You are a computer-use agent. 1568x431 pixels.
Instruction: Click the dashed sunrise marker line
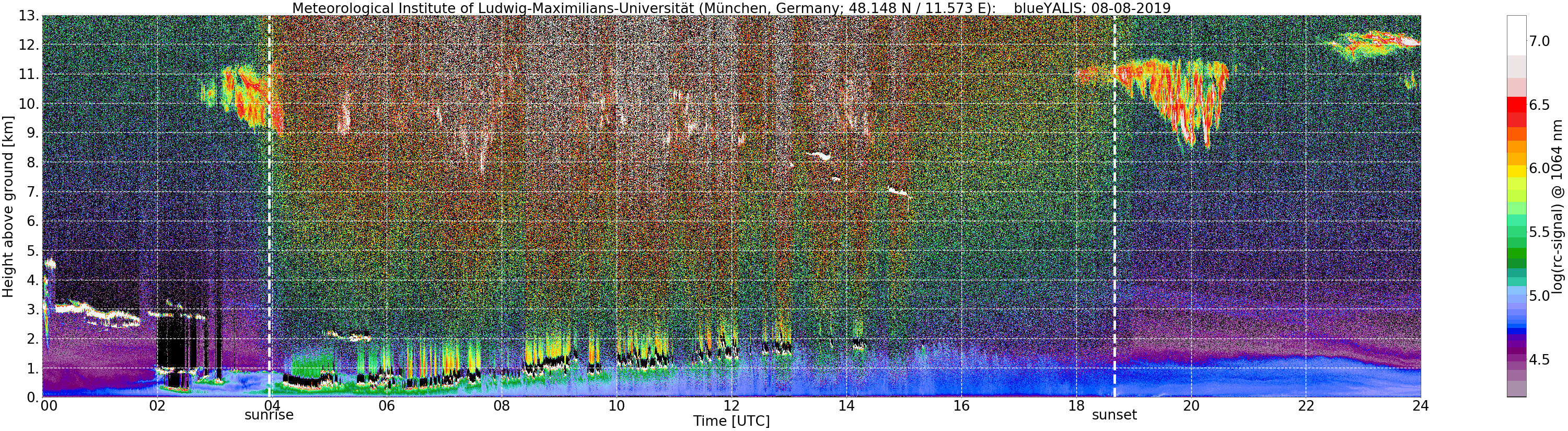(269, 206)
